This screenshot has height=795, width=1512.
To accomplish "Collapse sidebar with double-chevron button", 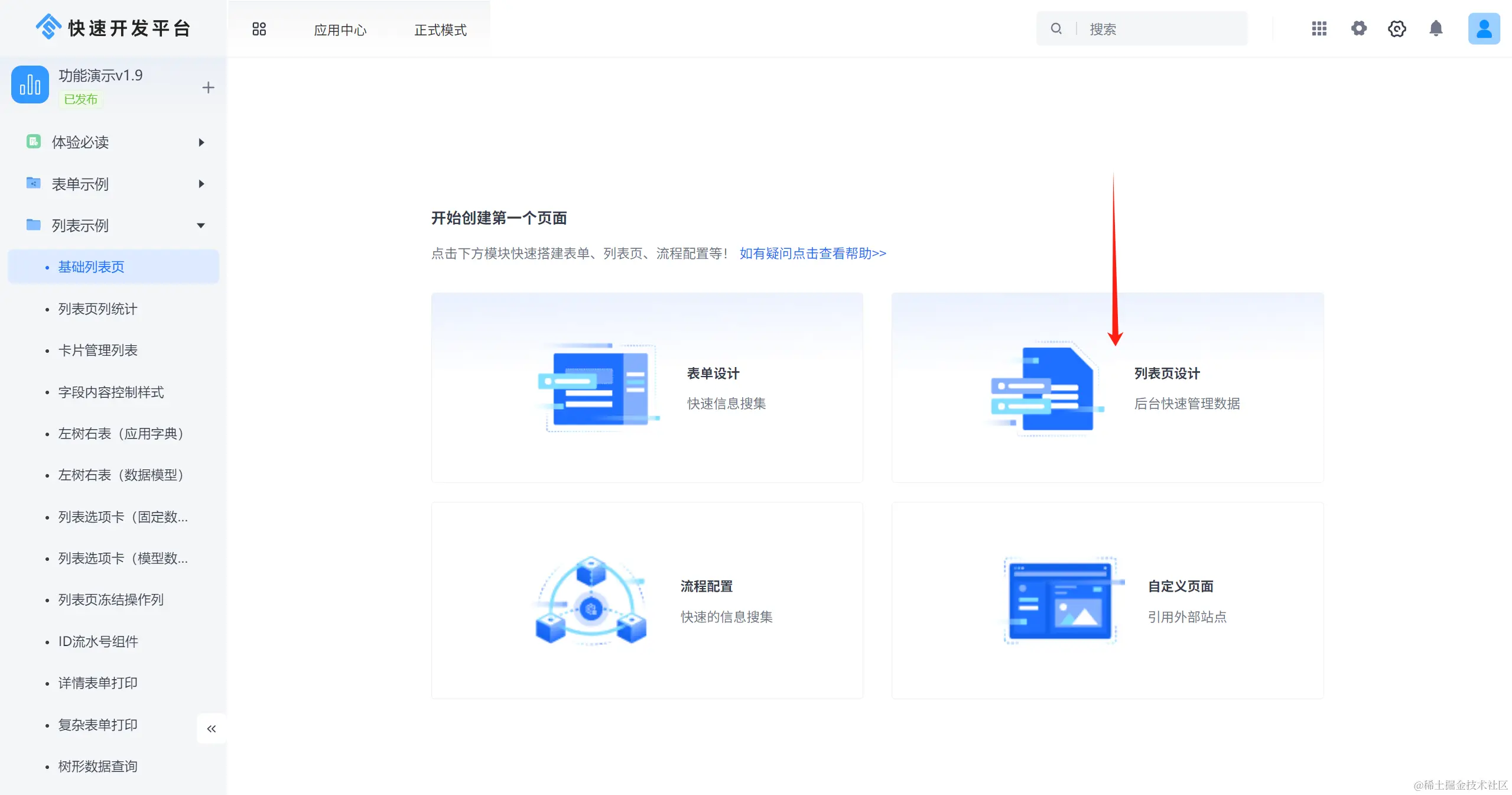I will pyautogui.click(x=211, y=728).
